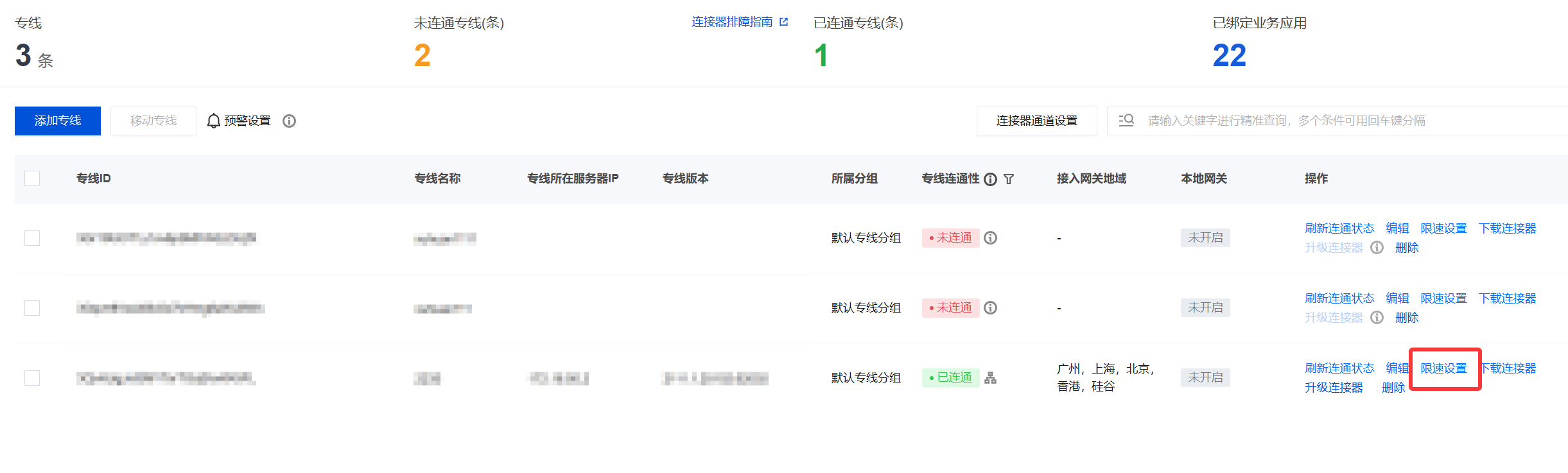Focus the keyword search input field

click(1348, 121)
